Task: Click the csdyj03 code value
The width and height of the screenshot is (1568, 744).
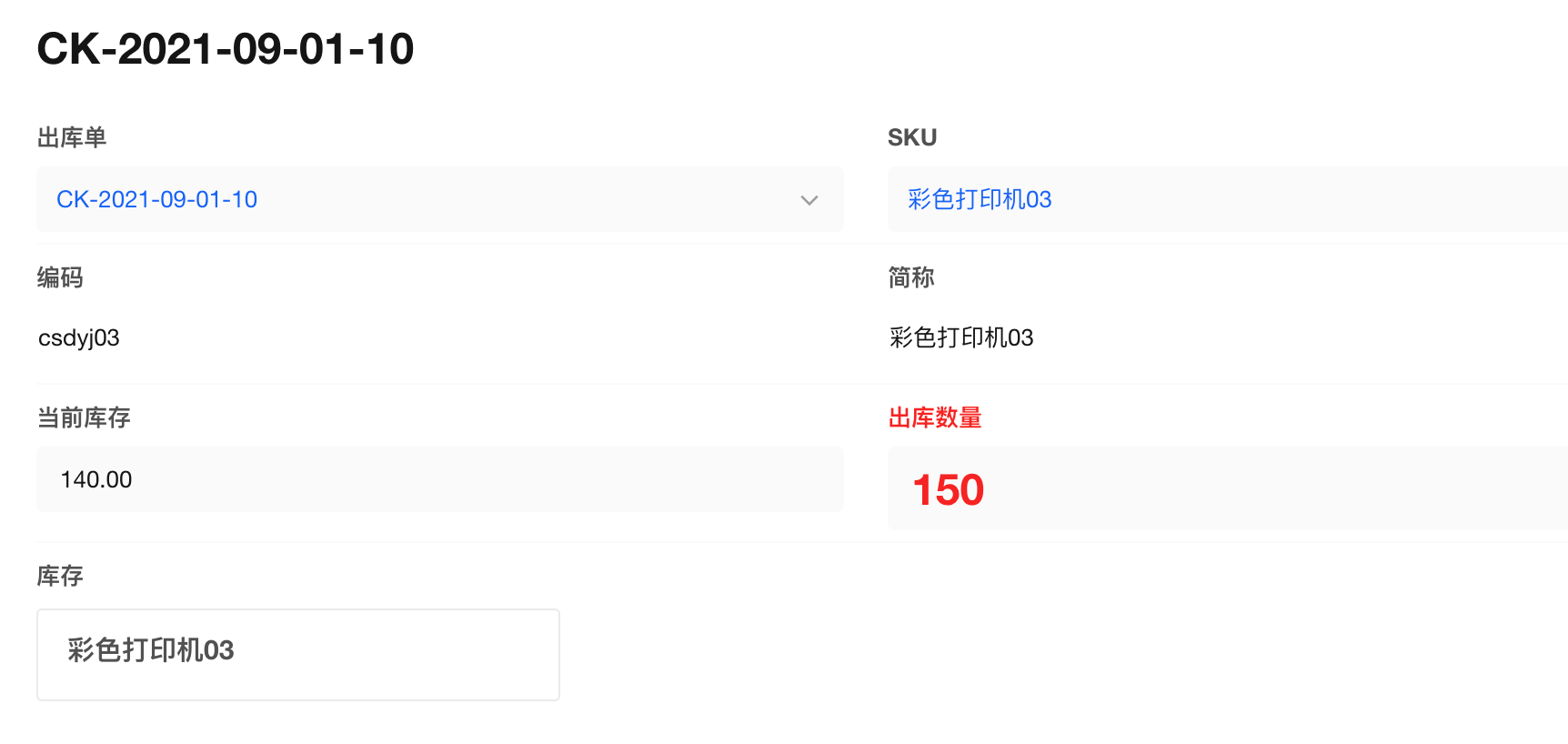Action: (79, 338)
